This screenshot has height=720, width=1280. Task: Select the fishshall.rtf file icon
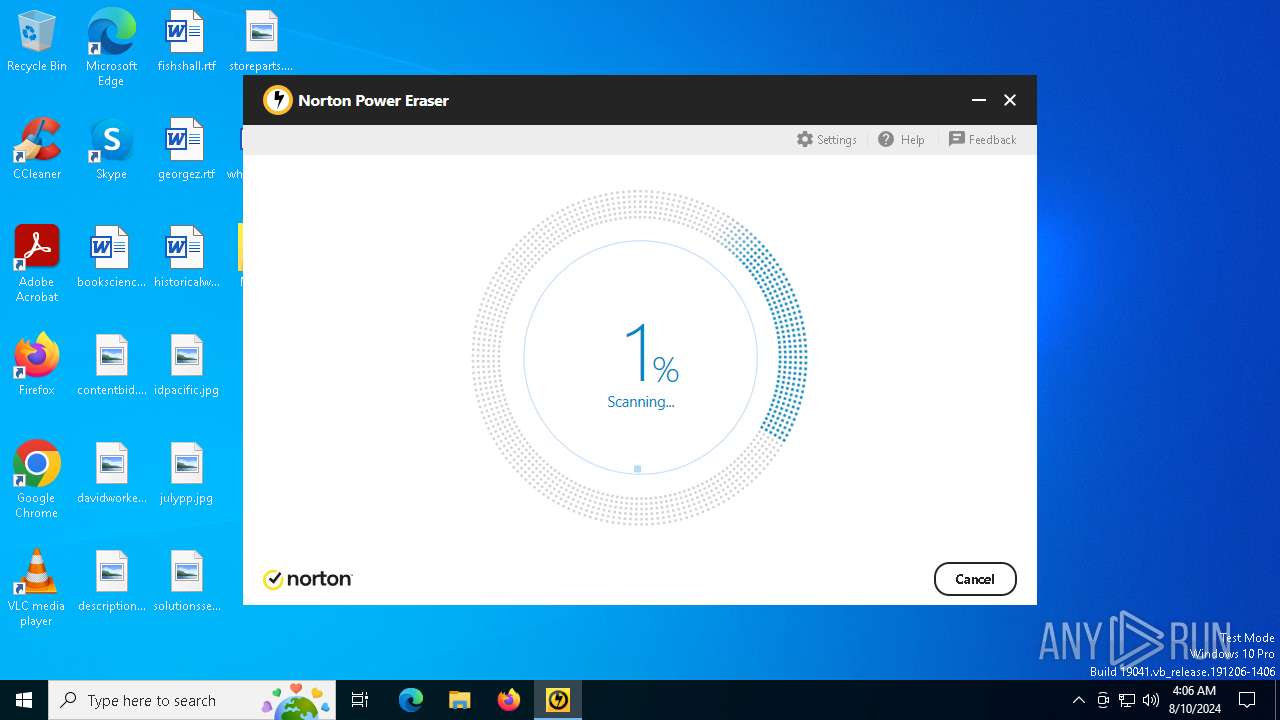[x=186, y=41]
